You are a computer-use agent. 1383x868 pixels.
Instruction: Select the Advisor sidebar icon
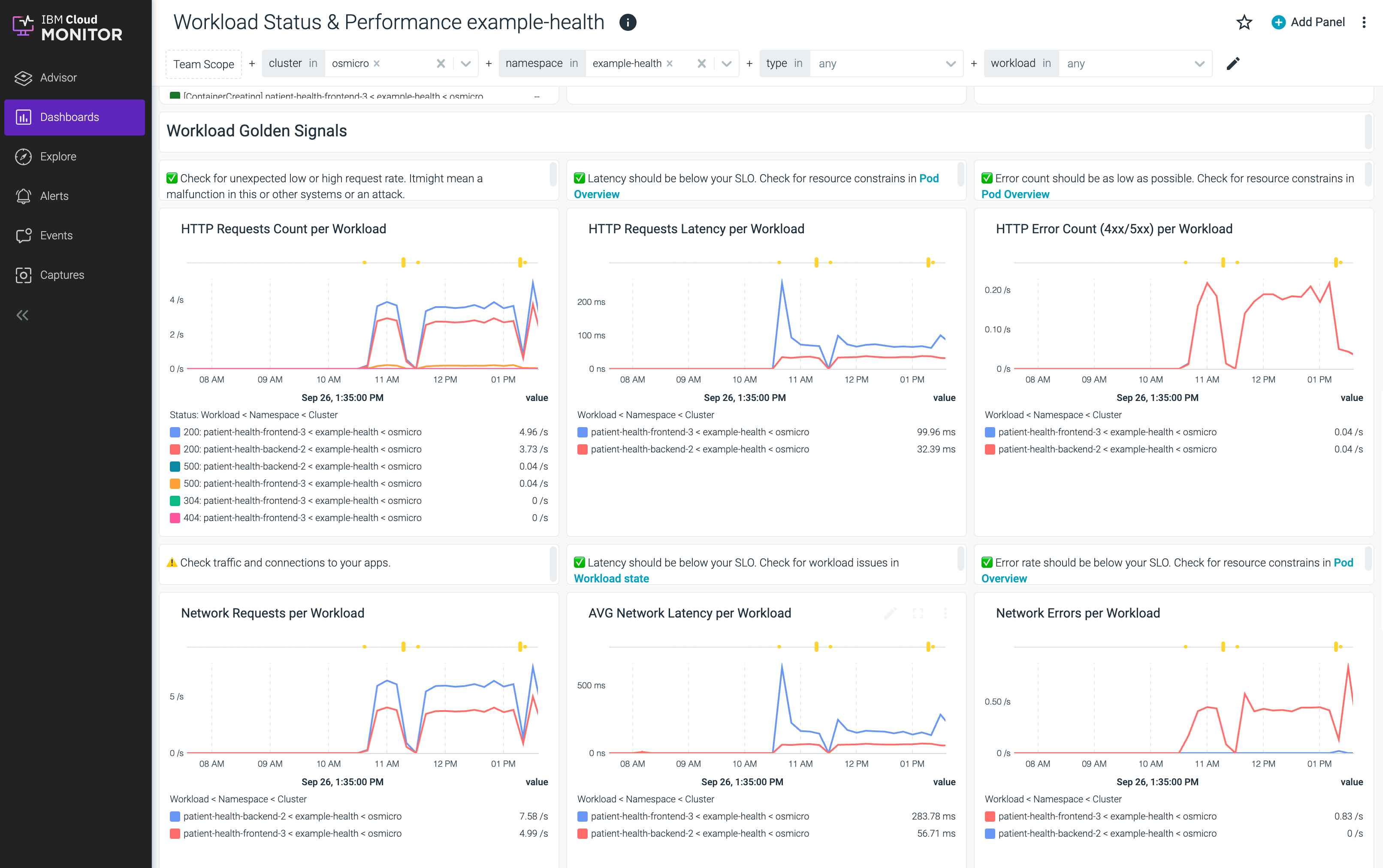(x=23, y=78)
